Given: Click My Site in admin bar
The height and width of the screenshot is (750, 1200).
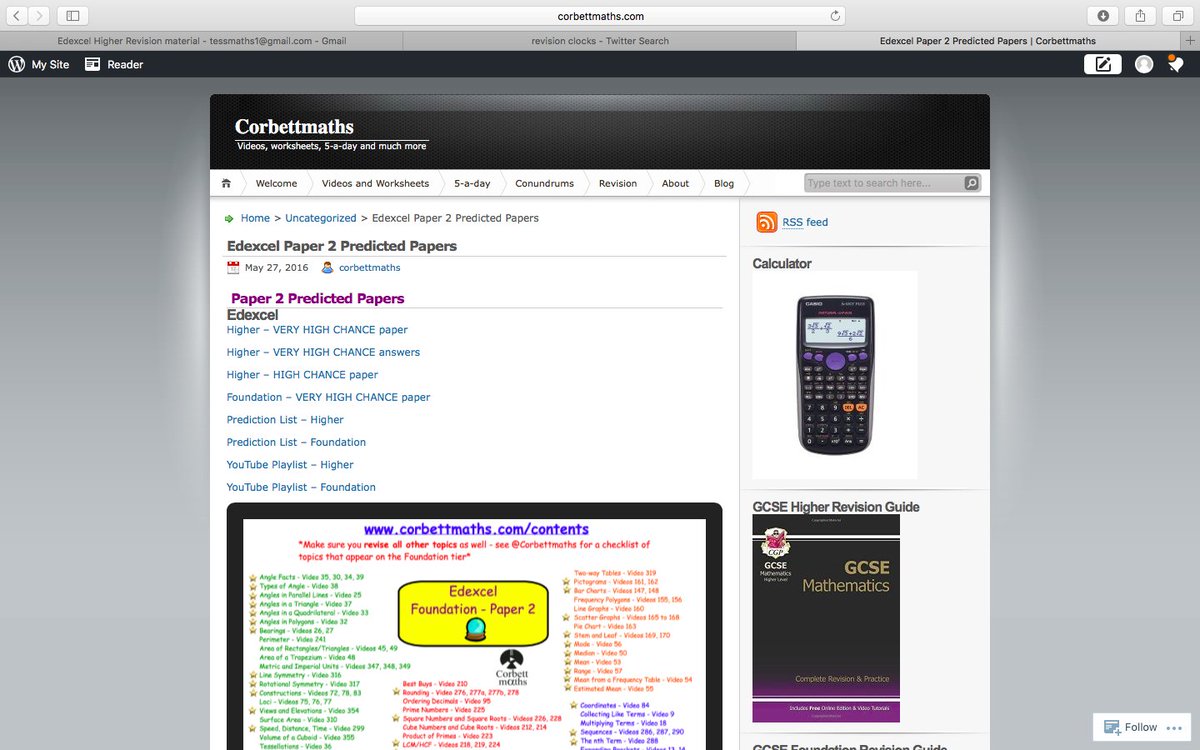Looking at the screenshot, I should pyautogui.click(x=50, y=64).
